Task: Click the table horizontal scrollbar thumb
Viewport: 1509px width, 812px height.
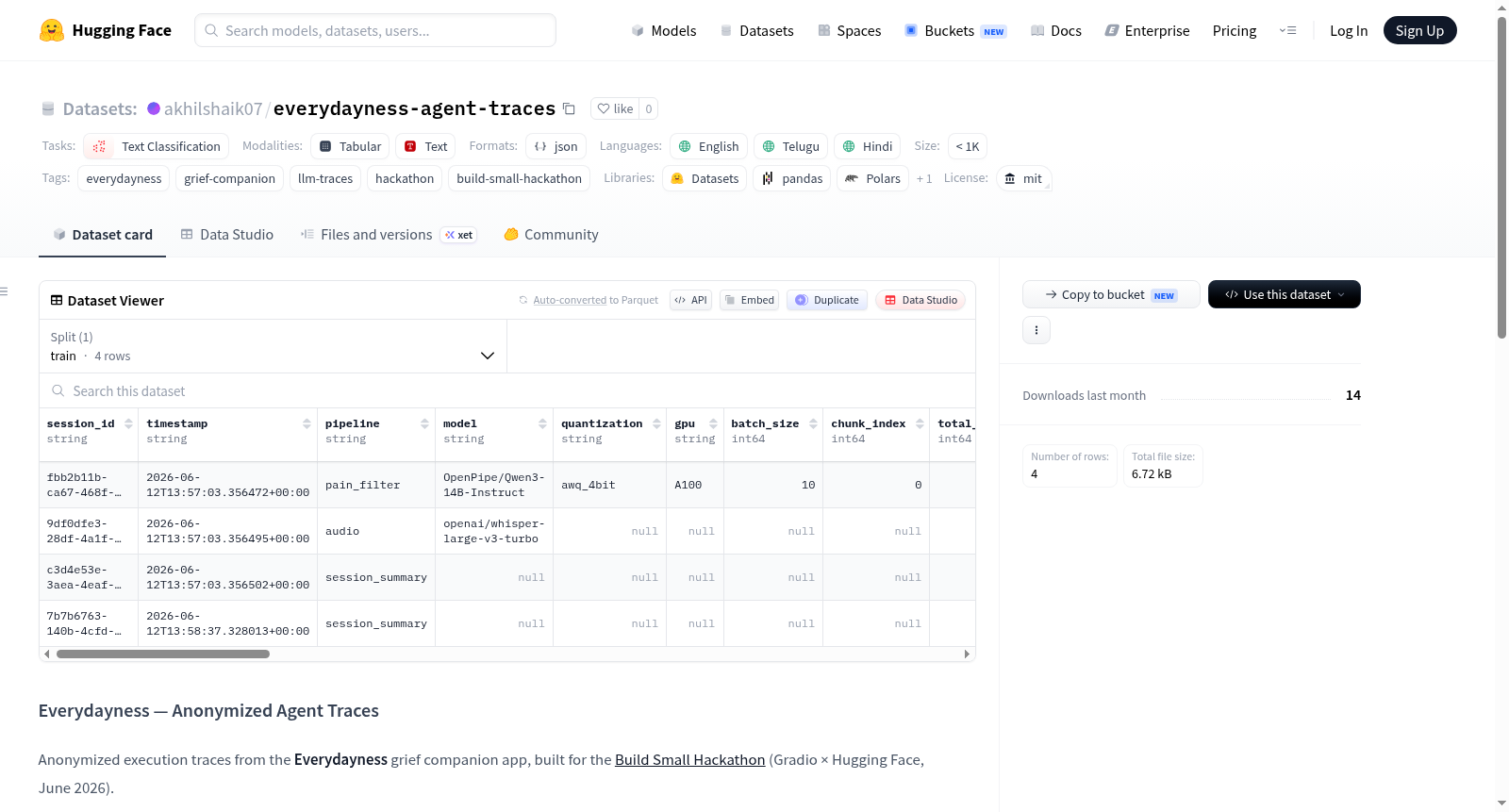Action: coord(163,654)
